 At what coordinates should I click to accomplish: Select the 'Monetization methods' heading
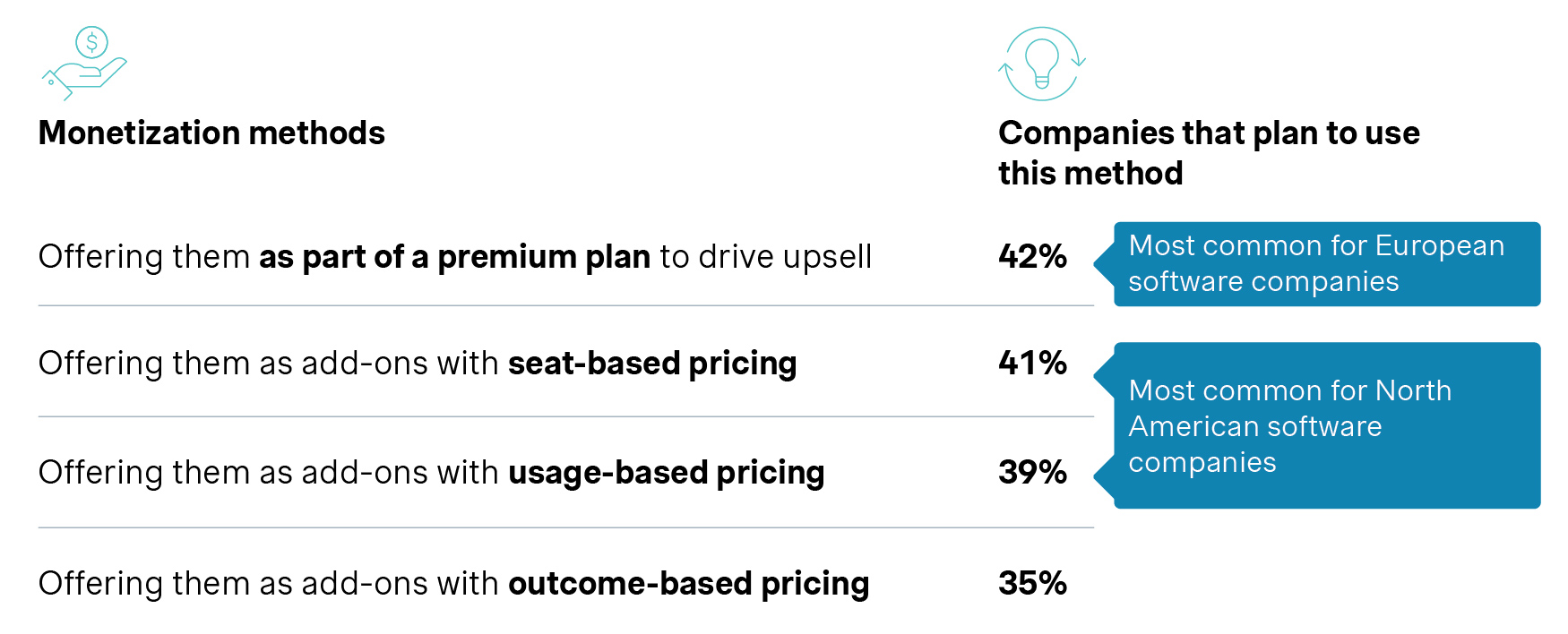(211, 133)
